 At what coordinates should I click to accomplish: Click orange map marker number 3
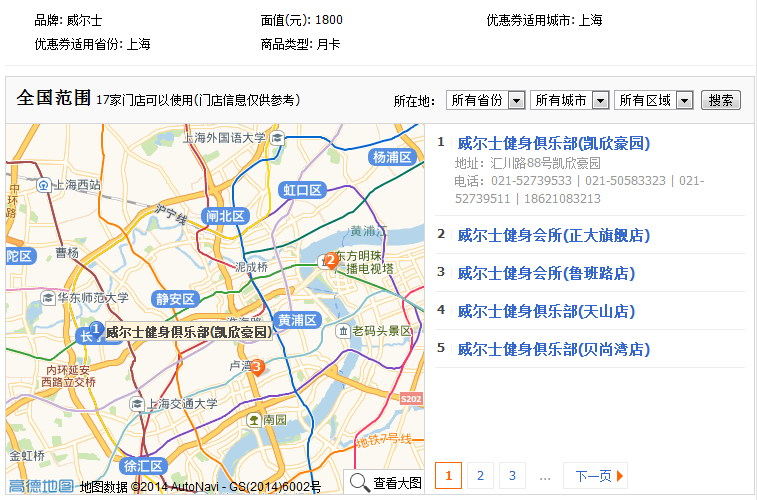click(x=257, y=367)
